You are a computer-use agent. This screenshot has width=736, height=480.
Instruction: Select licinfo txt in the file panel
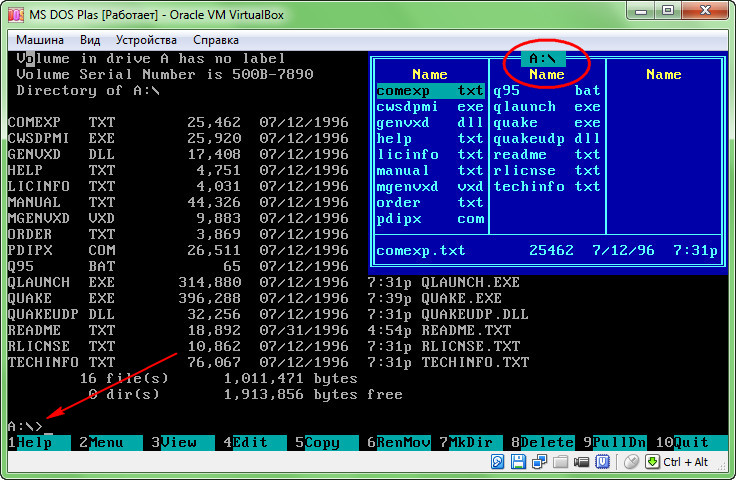coord(430,154)
